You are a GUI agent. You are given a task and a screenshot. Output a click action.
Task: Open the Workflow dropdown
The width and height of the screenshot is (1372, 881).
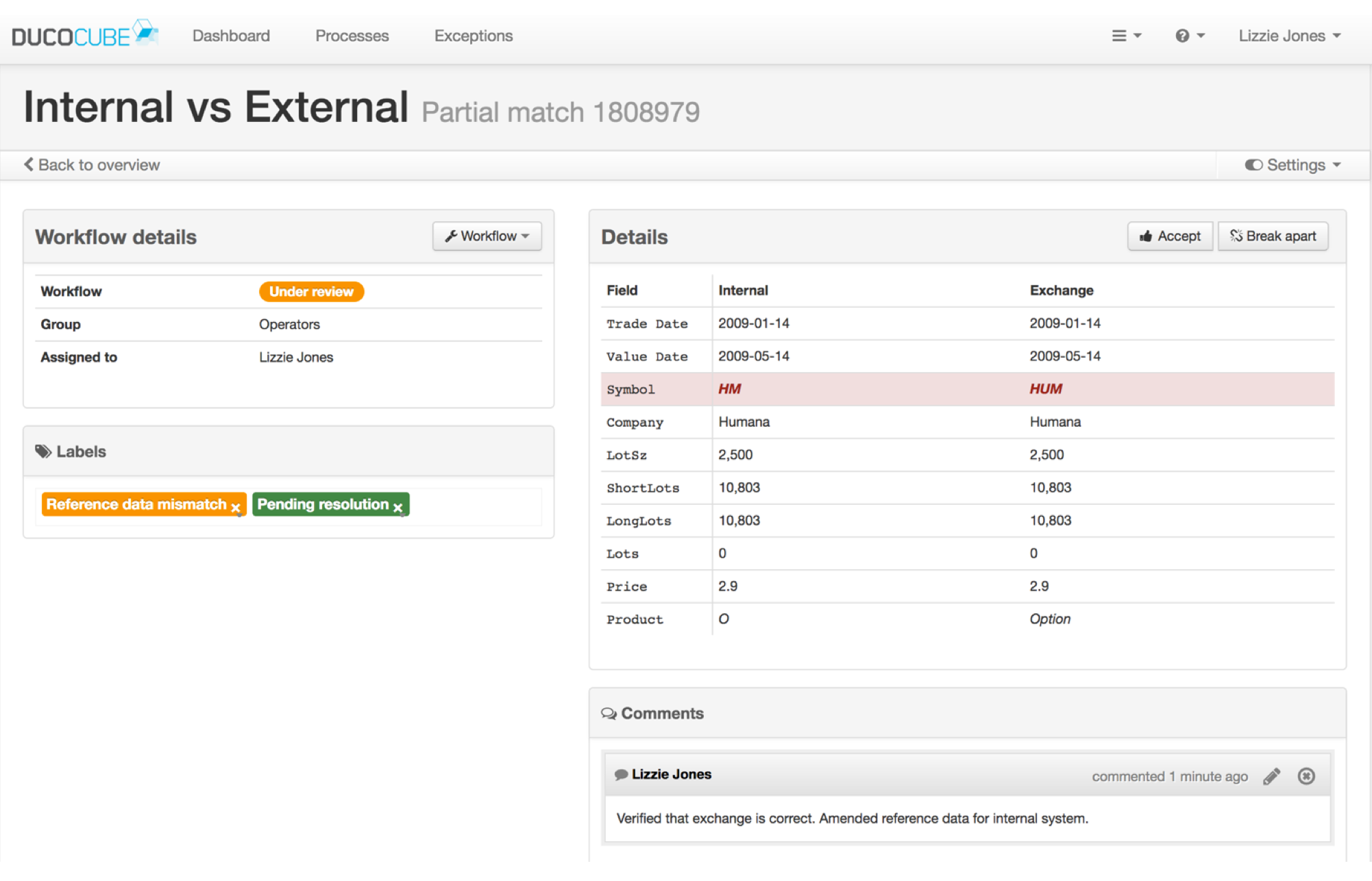[487, 236]
